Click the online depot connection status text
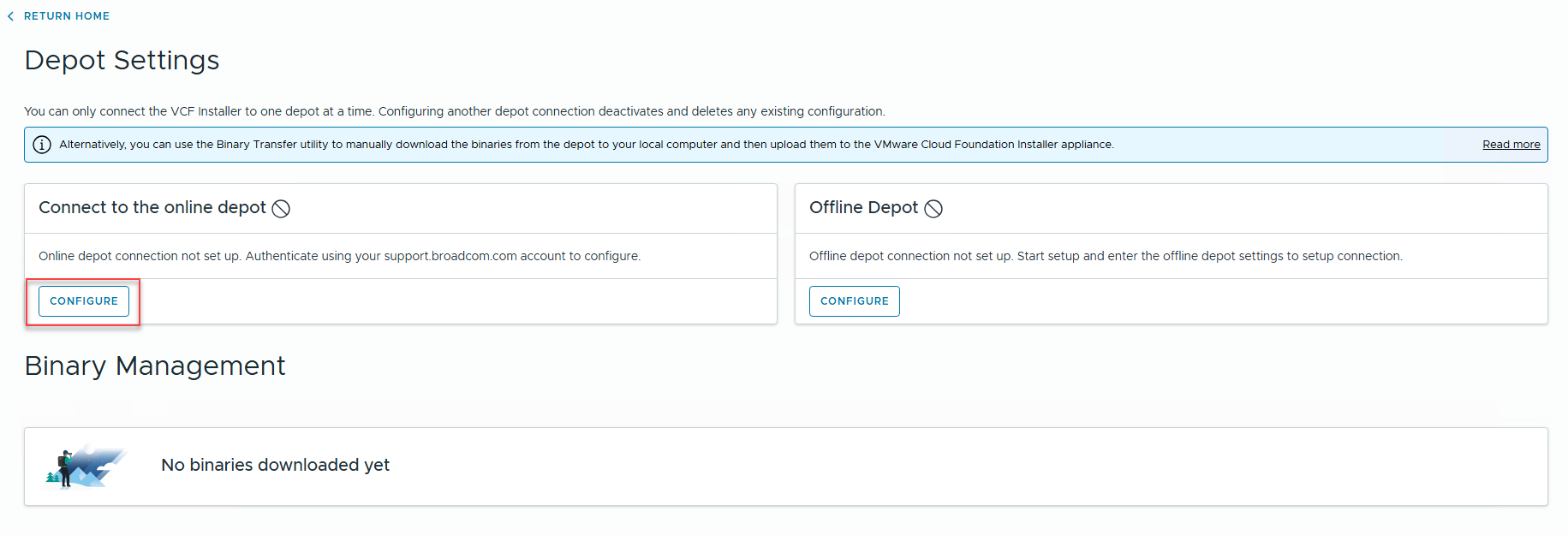The height and width of the screenshot is (535, 1568). click(339, 256)
